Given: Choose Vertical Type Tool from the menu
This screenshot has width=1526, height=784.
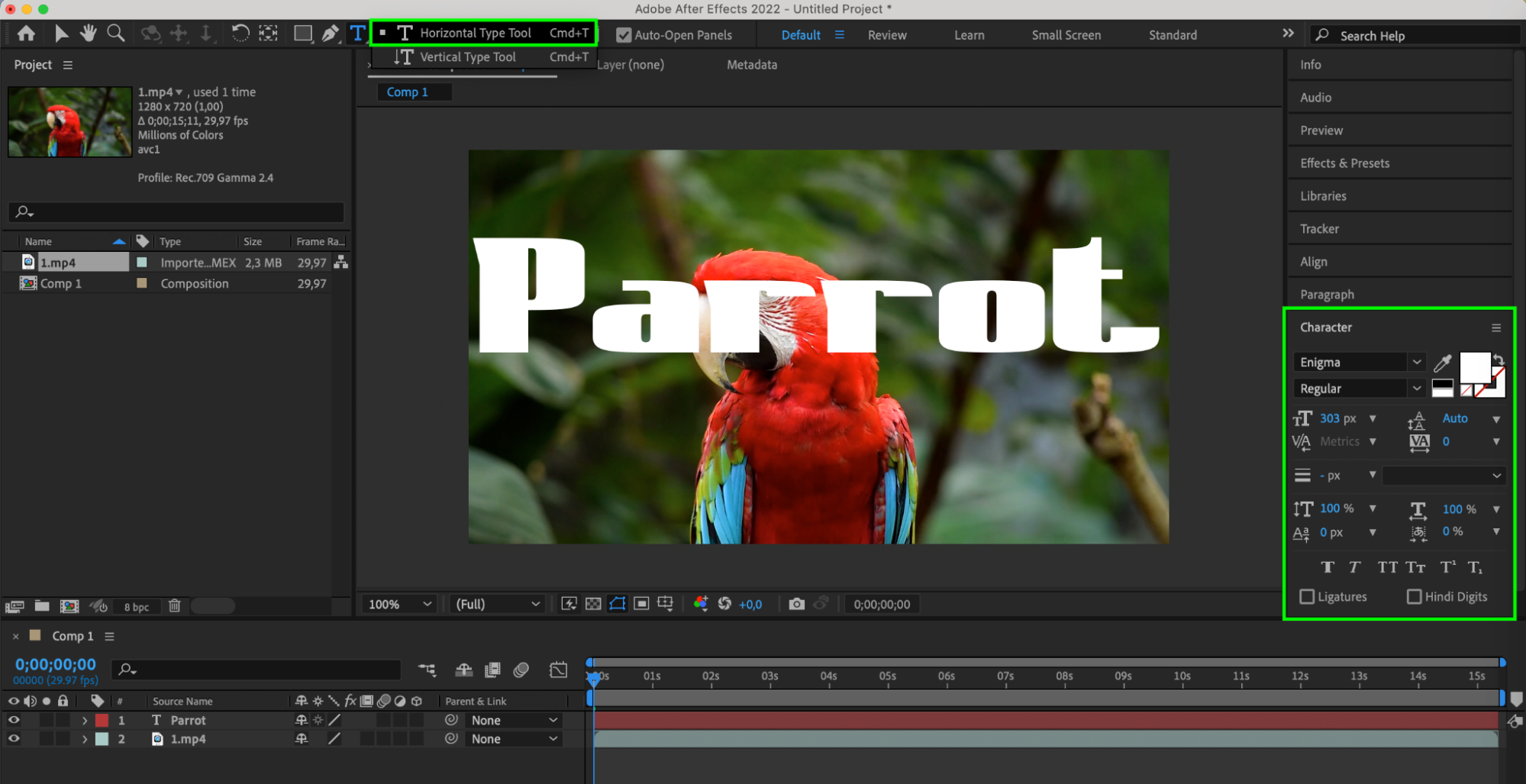Looking at the screenshot, I should 467,57.
